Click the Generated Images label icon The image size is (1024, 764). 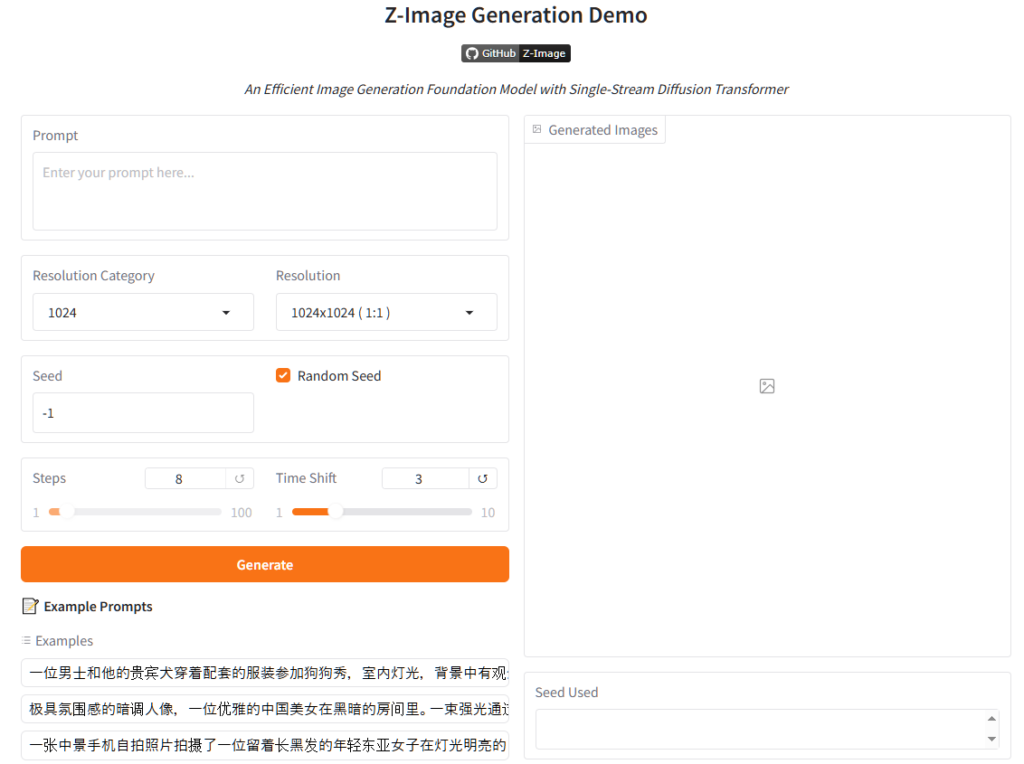[x=537, y=129]
